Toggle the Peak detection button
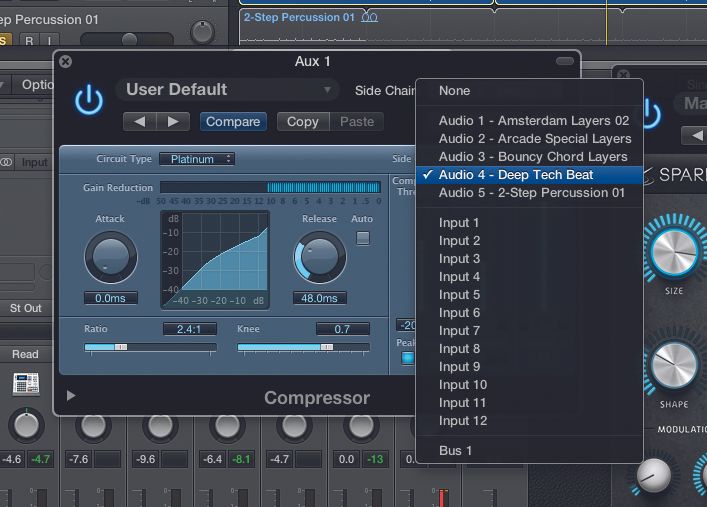707x507 pixels. click(x=408, y=358)
